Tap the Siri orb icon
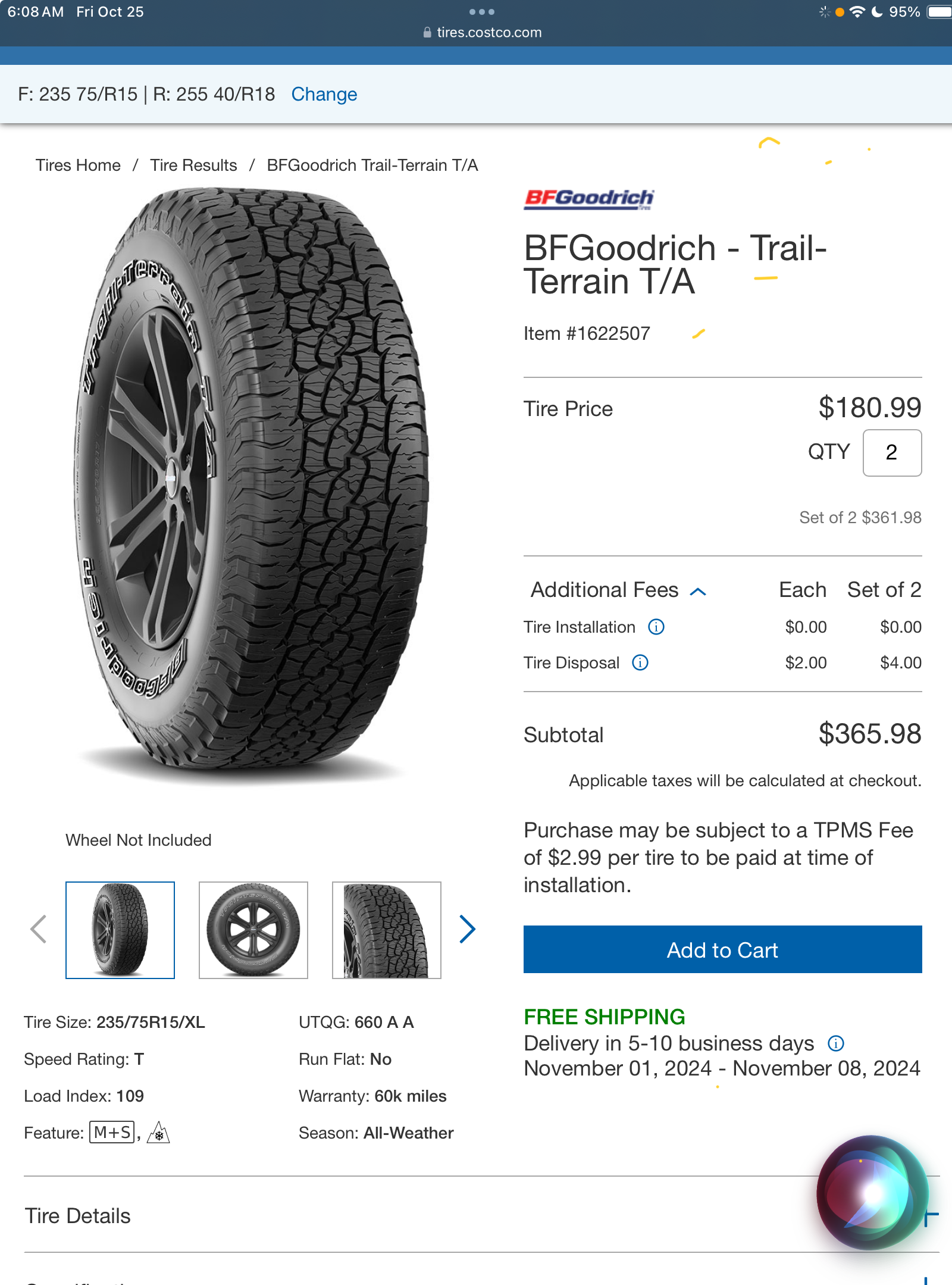 tap(872, 1192)
